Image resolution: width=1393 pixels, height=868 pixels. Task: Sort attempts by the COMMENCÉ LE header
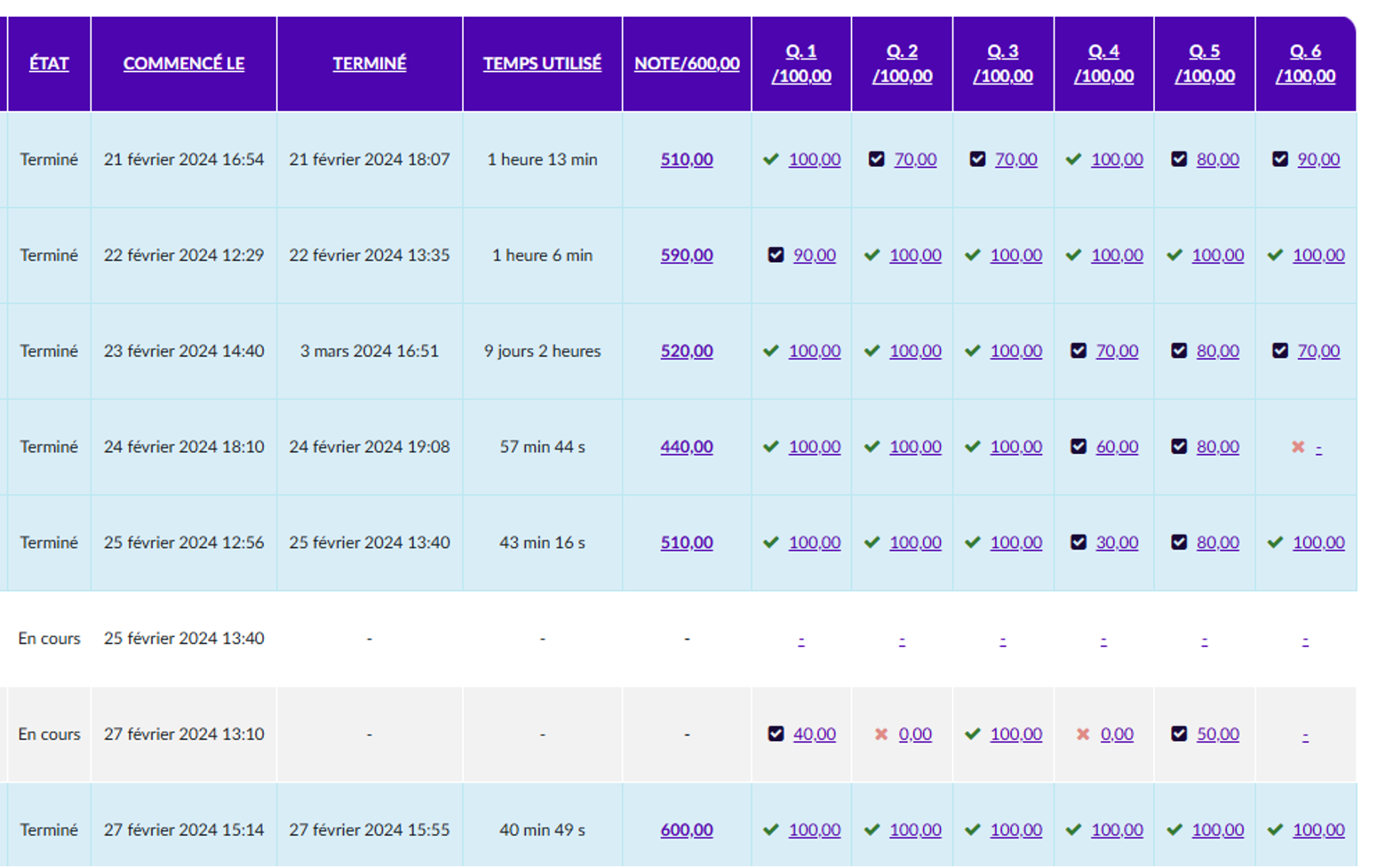pos(184,64)
